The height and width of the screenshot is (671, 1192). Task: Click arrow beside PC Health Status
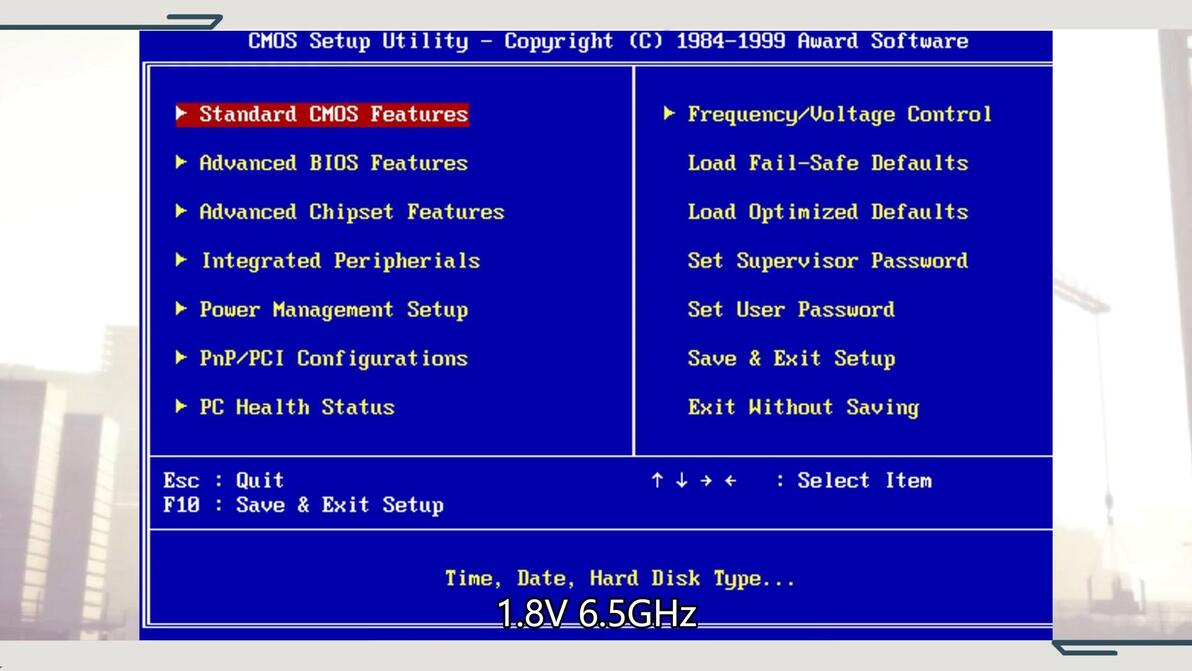pyautogui.click(x=181, y=407)
